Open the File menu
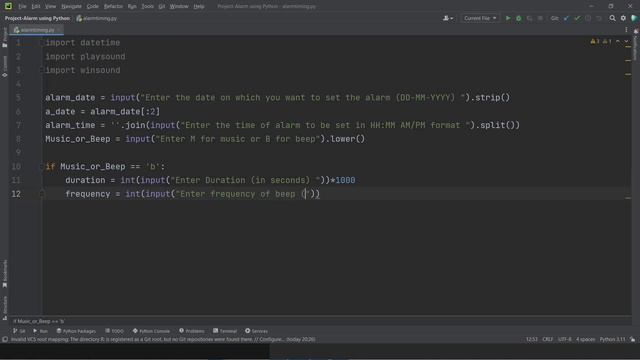 tap(22, 7)
